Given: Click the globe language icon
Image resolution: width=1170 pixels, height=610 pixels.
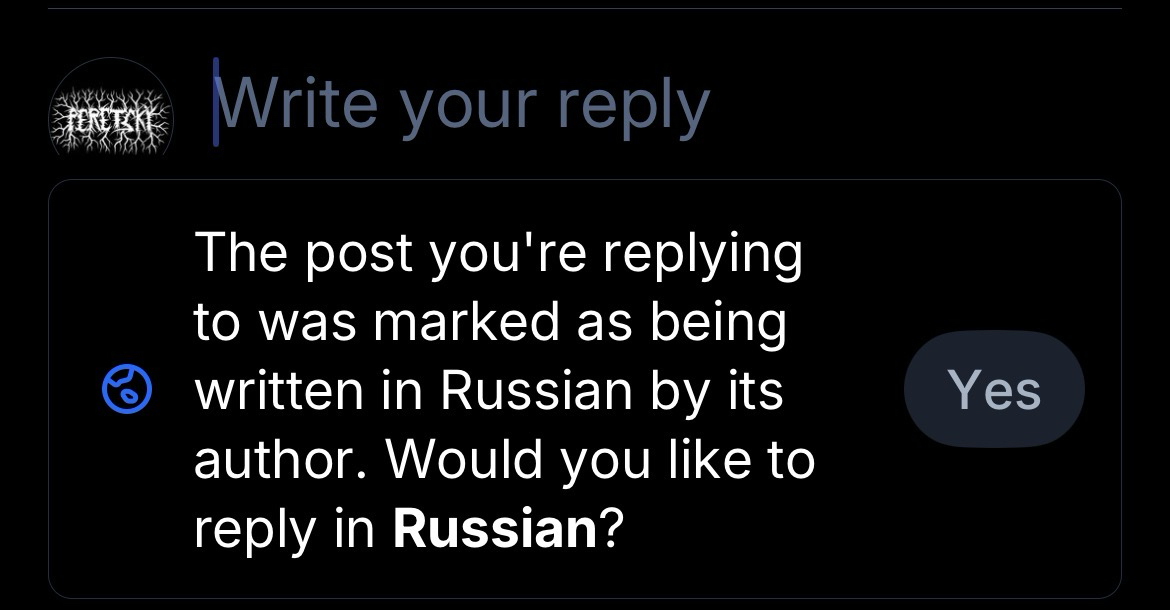Looking at the screenshot, I should click(127, 391).
